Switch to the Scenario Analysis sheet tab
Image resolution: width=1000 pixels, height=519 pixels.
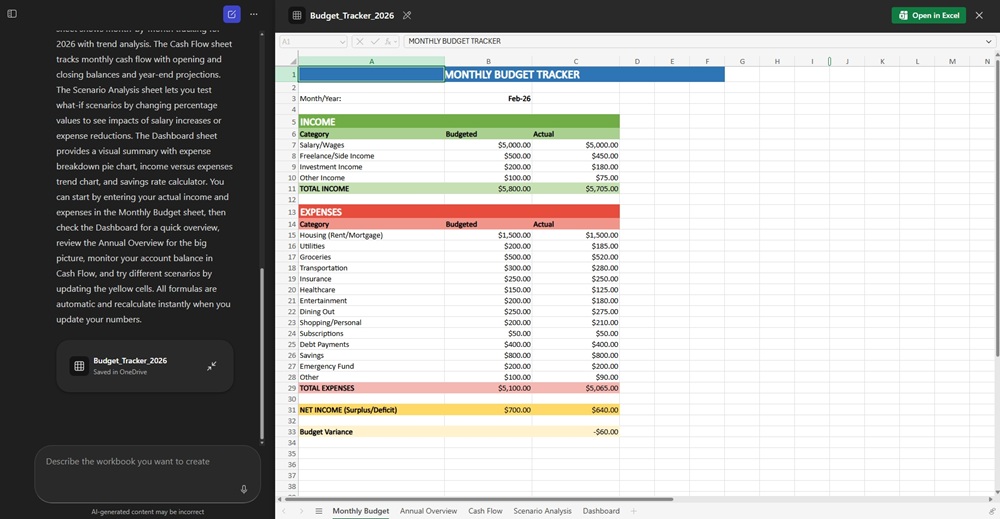pyautogui.click(x=542, y=511)
